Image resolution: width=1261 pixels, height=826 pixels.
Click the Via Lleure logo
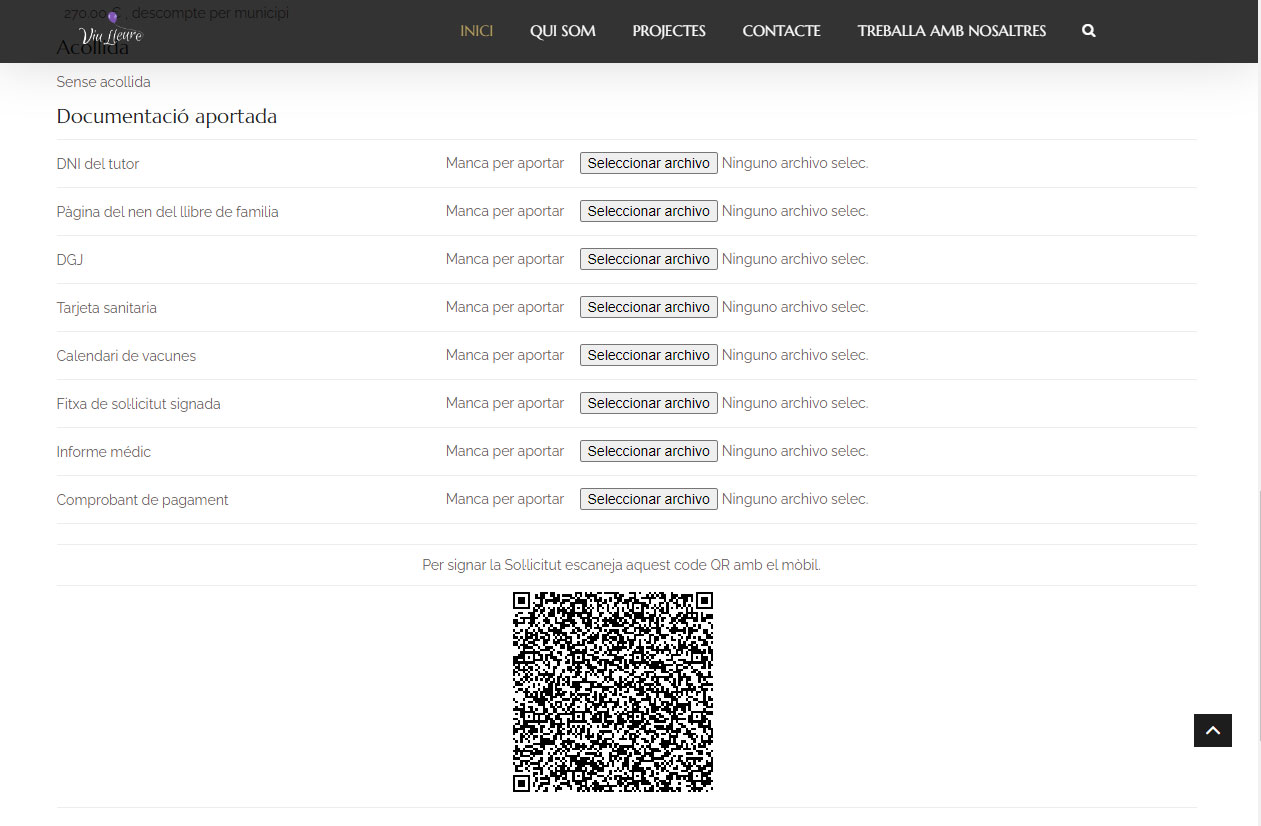tap(111, 29)
